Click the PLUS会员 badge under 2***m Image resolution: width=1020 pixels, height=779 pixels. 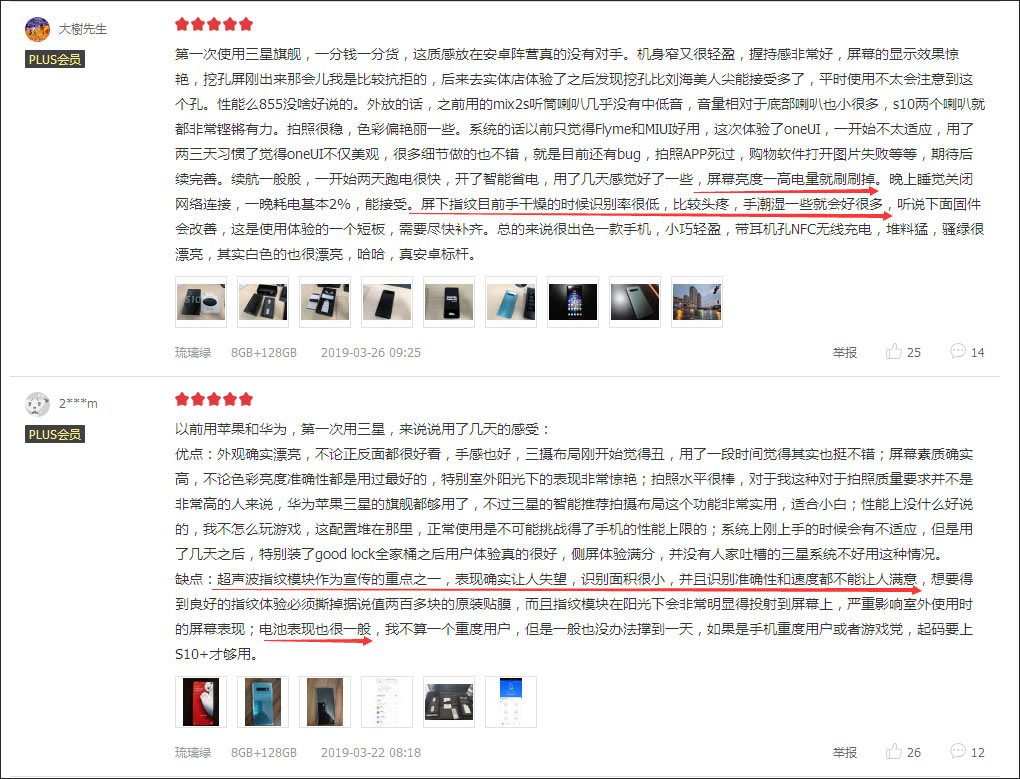point(55,434)
